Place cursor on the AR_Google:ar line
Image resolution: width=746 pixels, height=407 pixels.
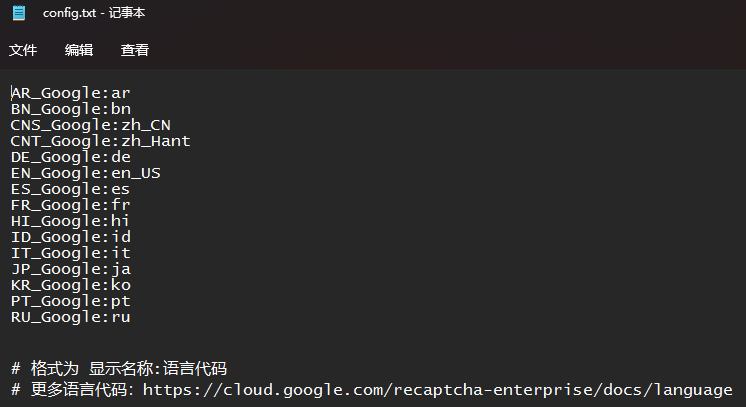point(70,93)
